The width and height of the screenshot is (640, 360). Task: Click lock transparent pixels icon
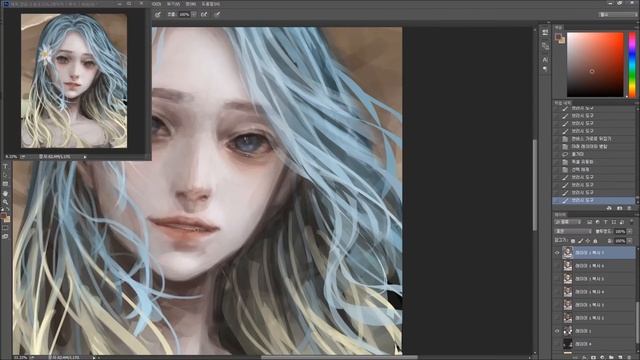pyautogui.click(x=573, y=241)
